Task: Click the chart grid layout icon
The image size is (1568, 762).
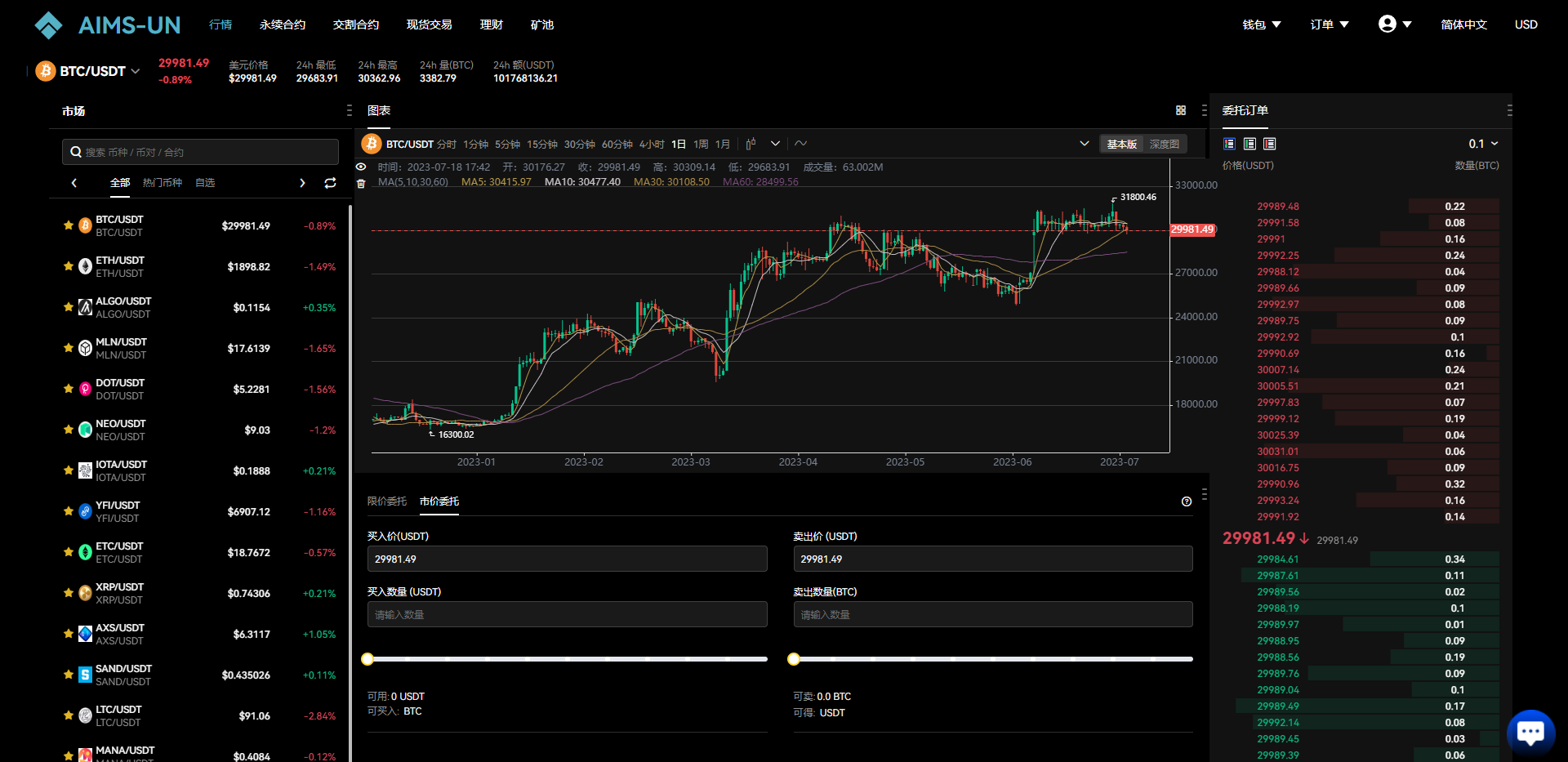Action: (1180, 110)
